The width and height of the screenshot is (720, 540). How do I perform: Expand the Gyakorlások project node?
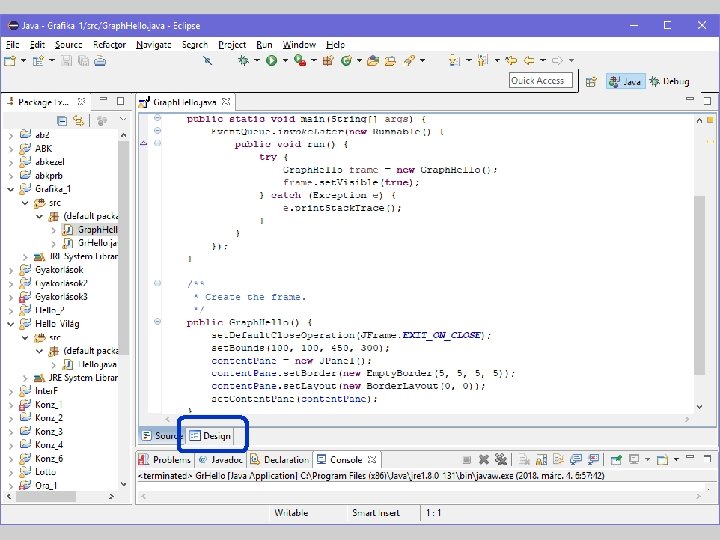(11, 270)
